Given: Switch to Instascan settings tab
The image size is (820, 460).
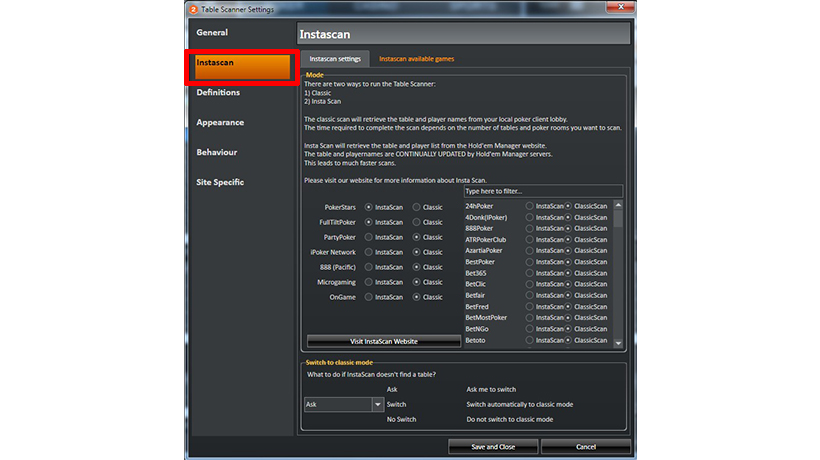Looking at the screenshot, I should [335, 59].
